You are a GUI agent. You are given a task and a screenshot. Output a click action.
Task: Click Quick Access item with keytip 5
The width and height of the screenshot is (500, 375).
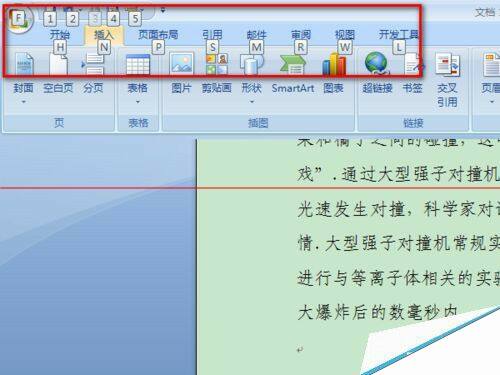pyautogui.click(x=135, y=19)
